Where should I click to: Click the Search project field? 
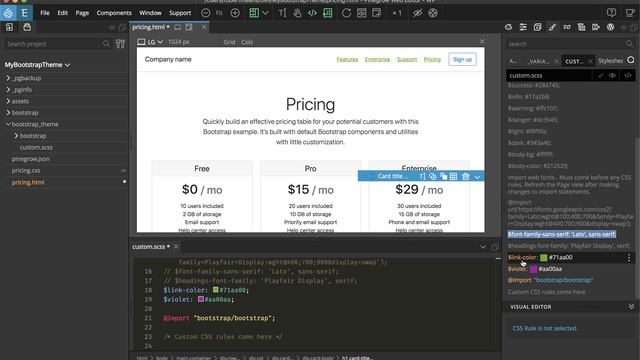(57, 44)
